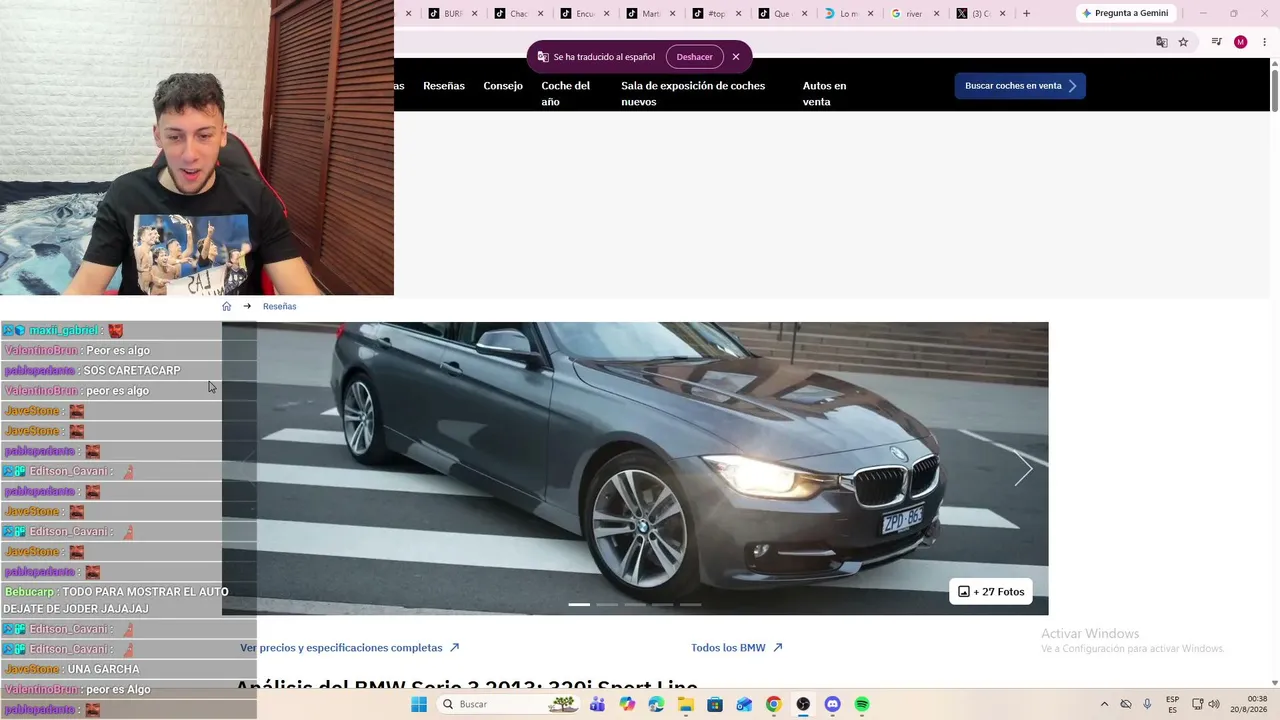Click chat message UNA GARCHA
Viewport: 1280px width, 720px height.
tap(72, 669)
